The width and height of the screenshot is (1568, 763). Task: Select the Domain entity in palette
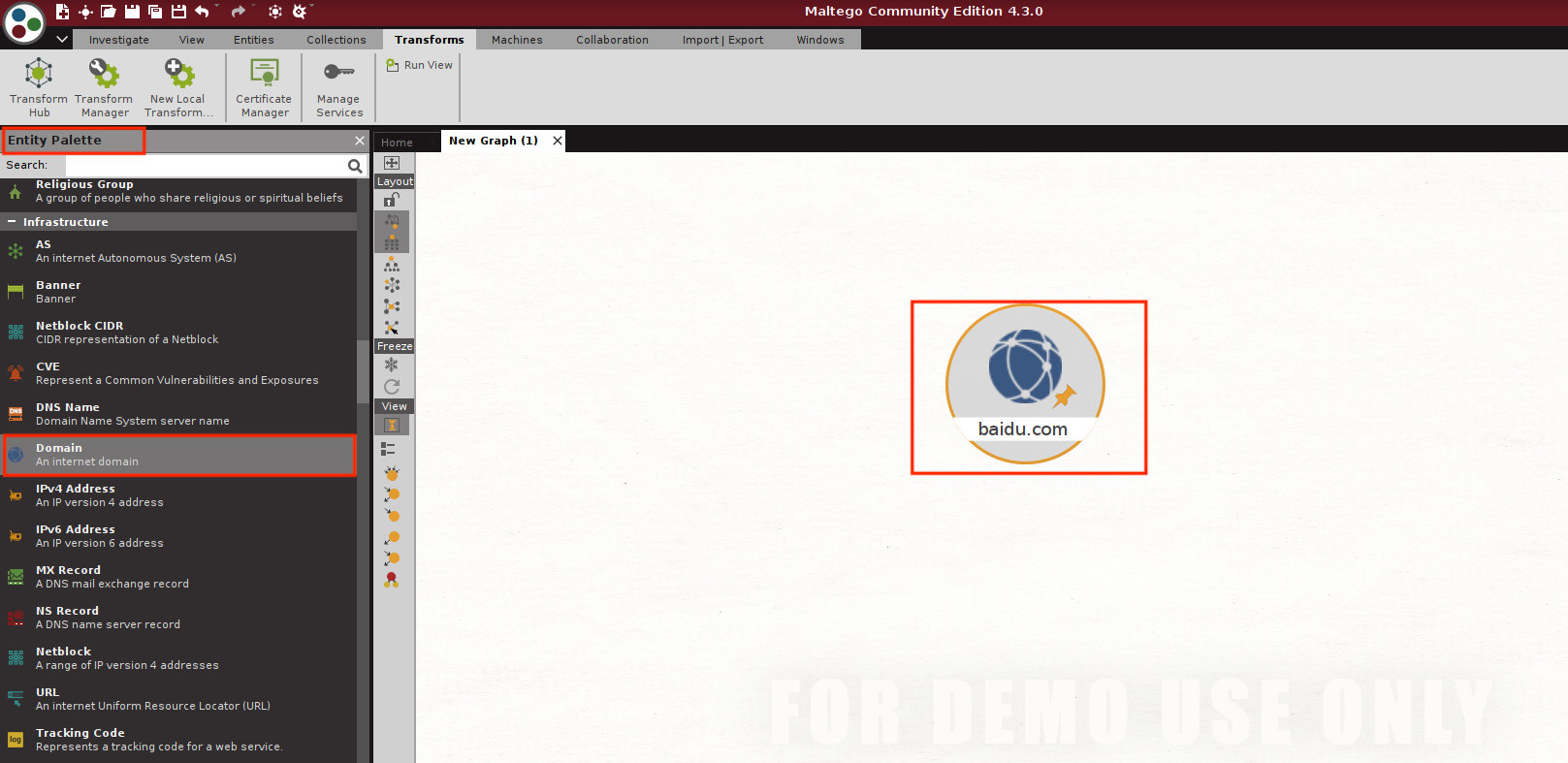(178, 455)
